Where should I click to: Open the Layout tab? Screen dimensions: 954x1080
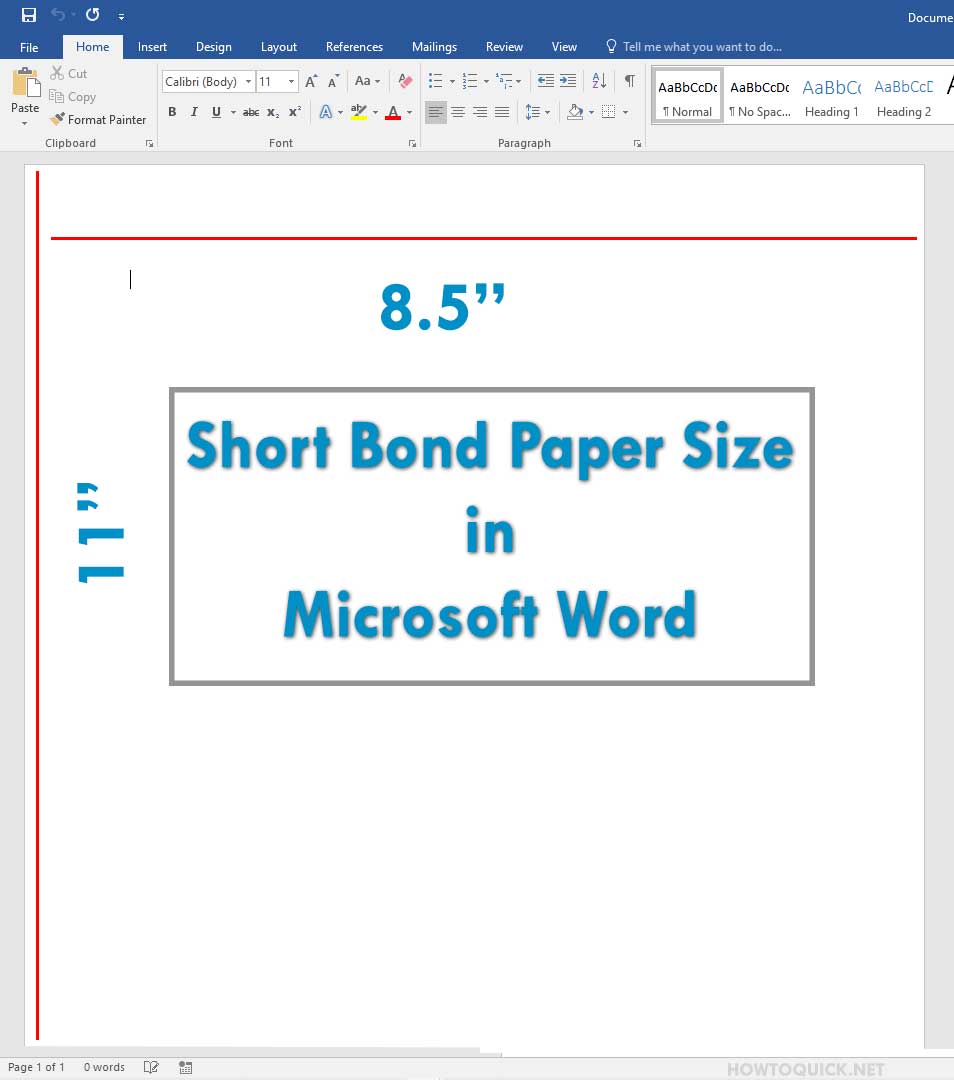point(278,46)
